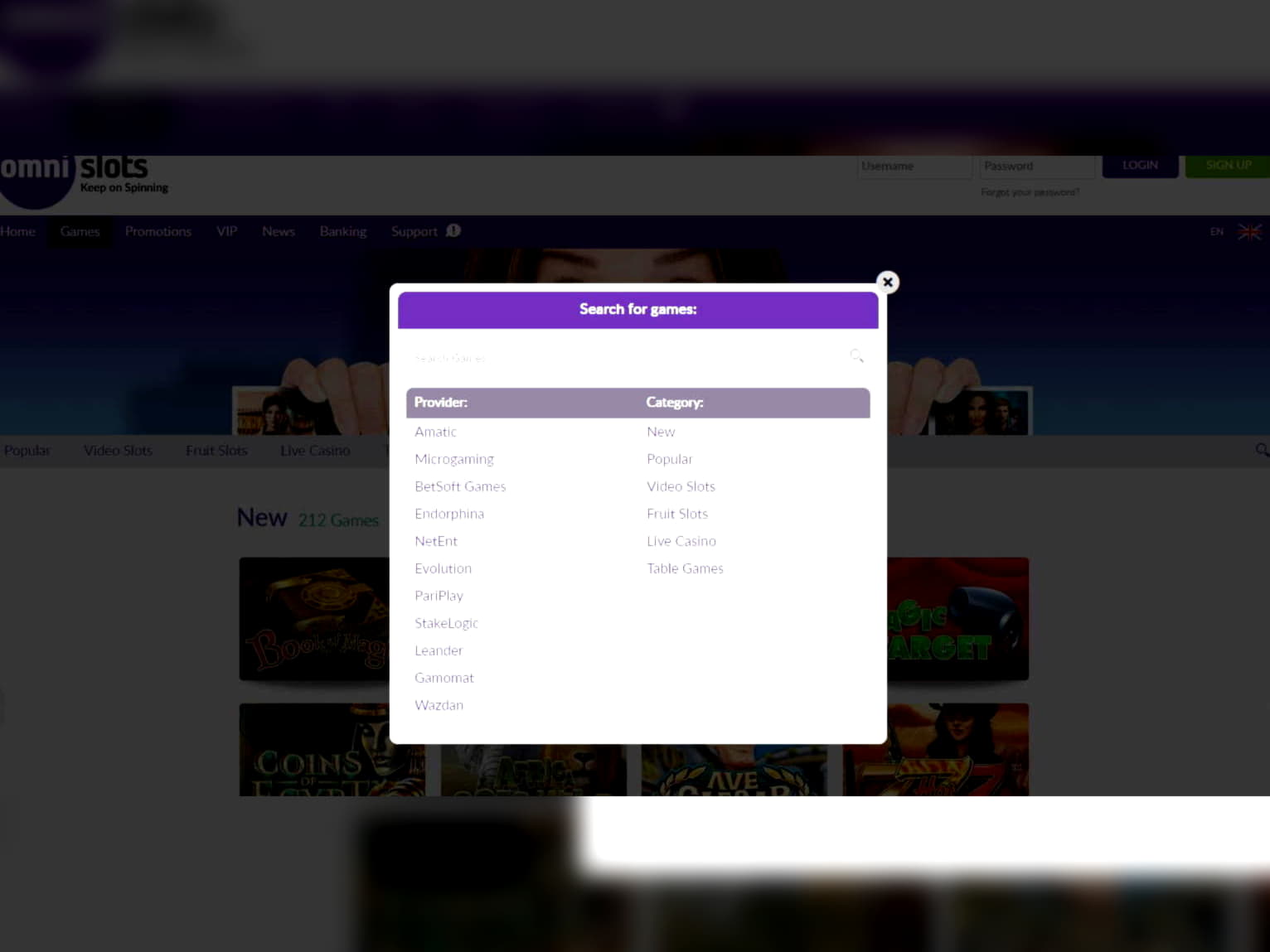Filter by Leander provider

439,650
